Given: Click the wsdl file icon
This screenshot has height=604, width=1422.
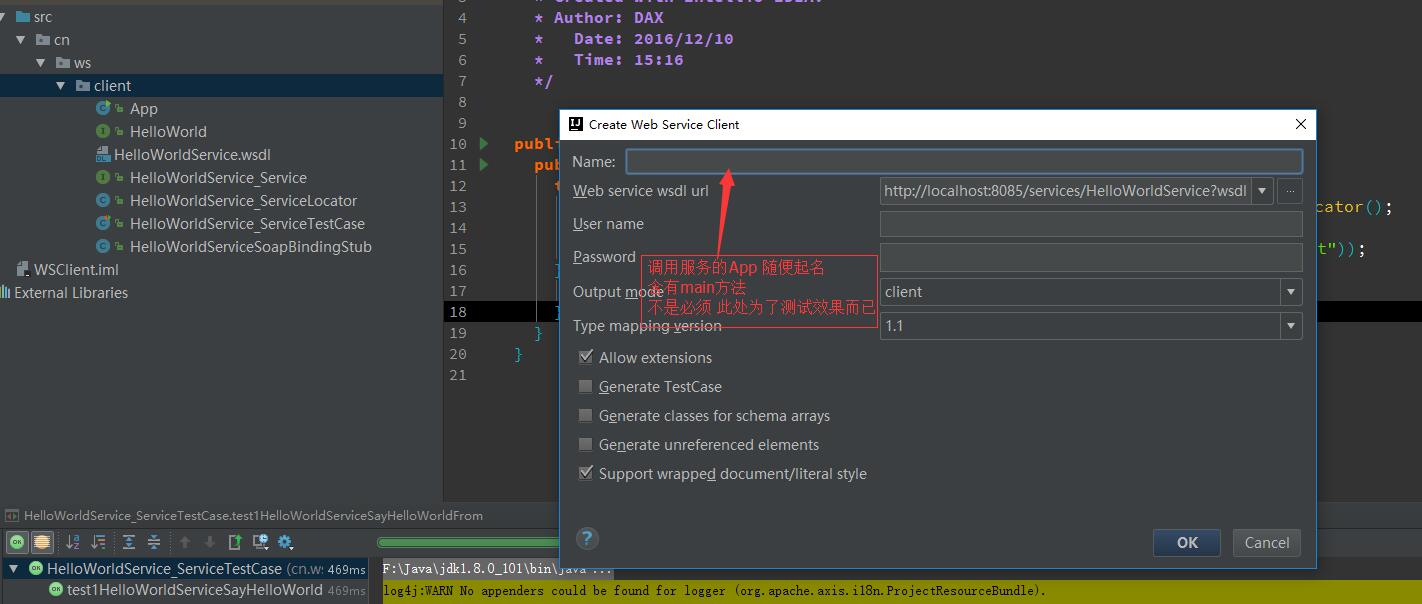Looking at the screenshot, I should tap(103, 154).
